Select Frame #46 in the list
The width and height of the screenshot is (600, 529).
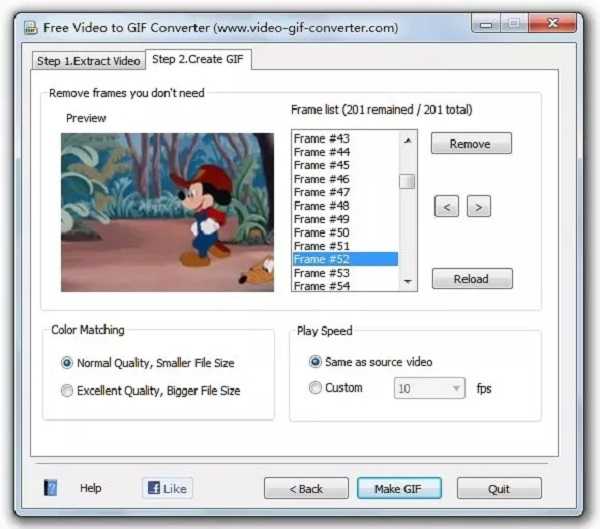pos(346,179)
